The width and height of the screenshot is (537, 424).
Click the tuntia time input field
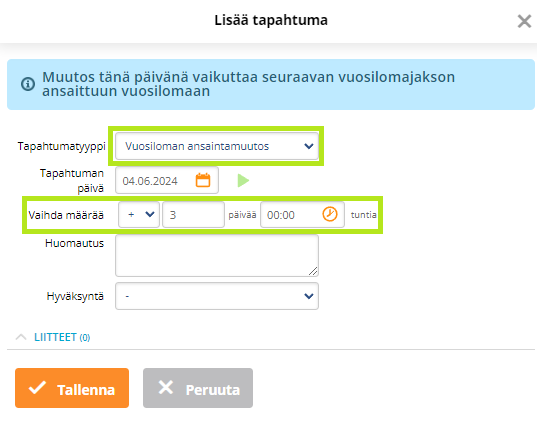tap(302, 215)
